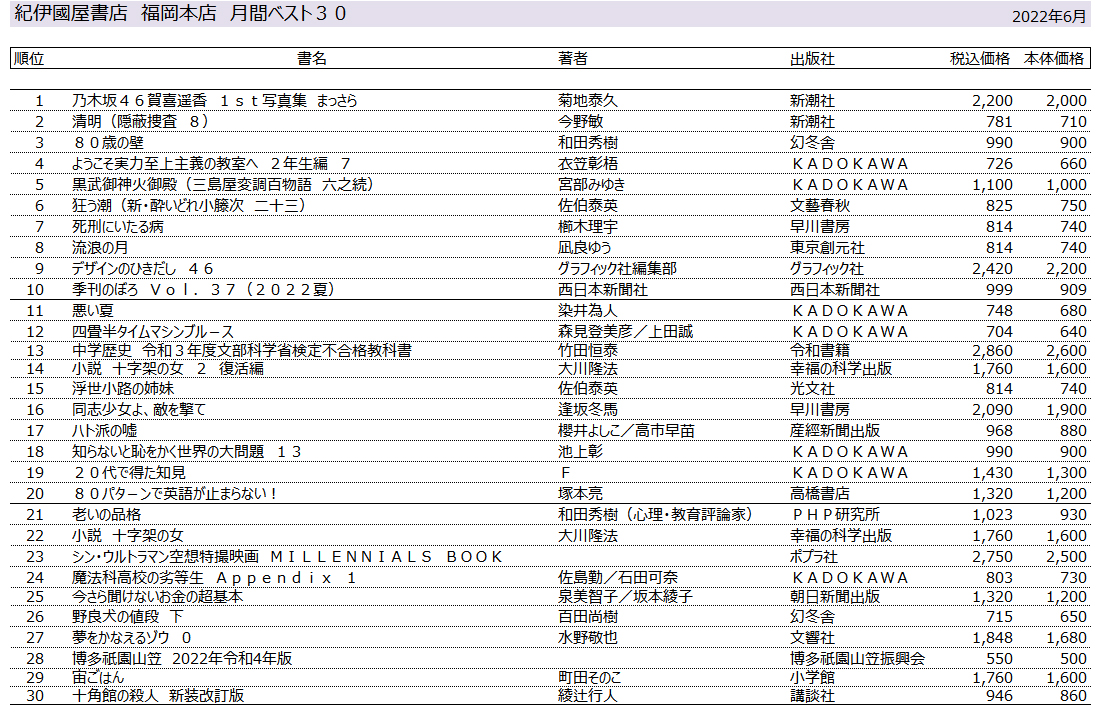Select title 老いの品格

pos(107,514)
